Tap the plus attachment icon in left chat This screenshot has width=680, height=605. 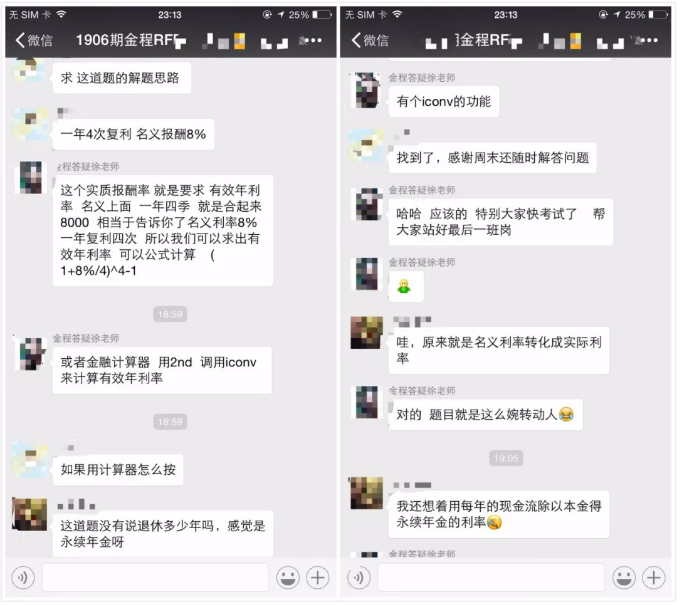(x=319, y=580)
